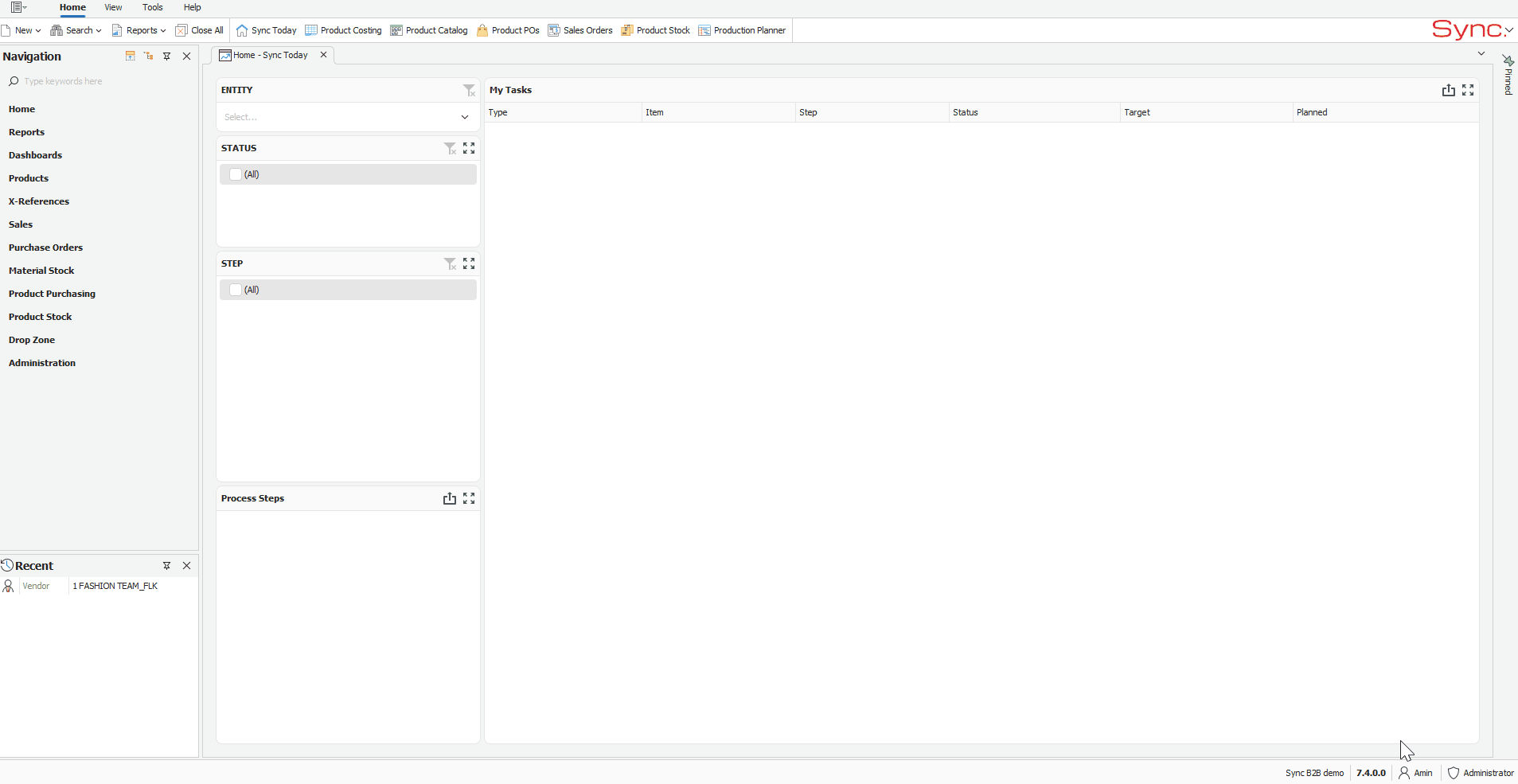1518x784 pixels.
Task: Open the application menu icon
Action: 18,7
